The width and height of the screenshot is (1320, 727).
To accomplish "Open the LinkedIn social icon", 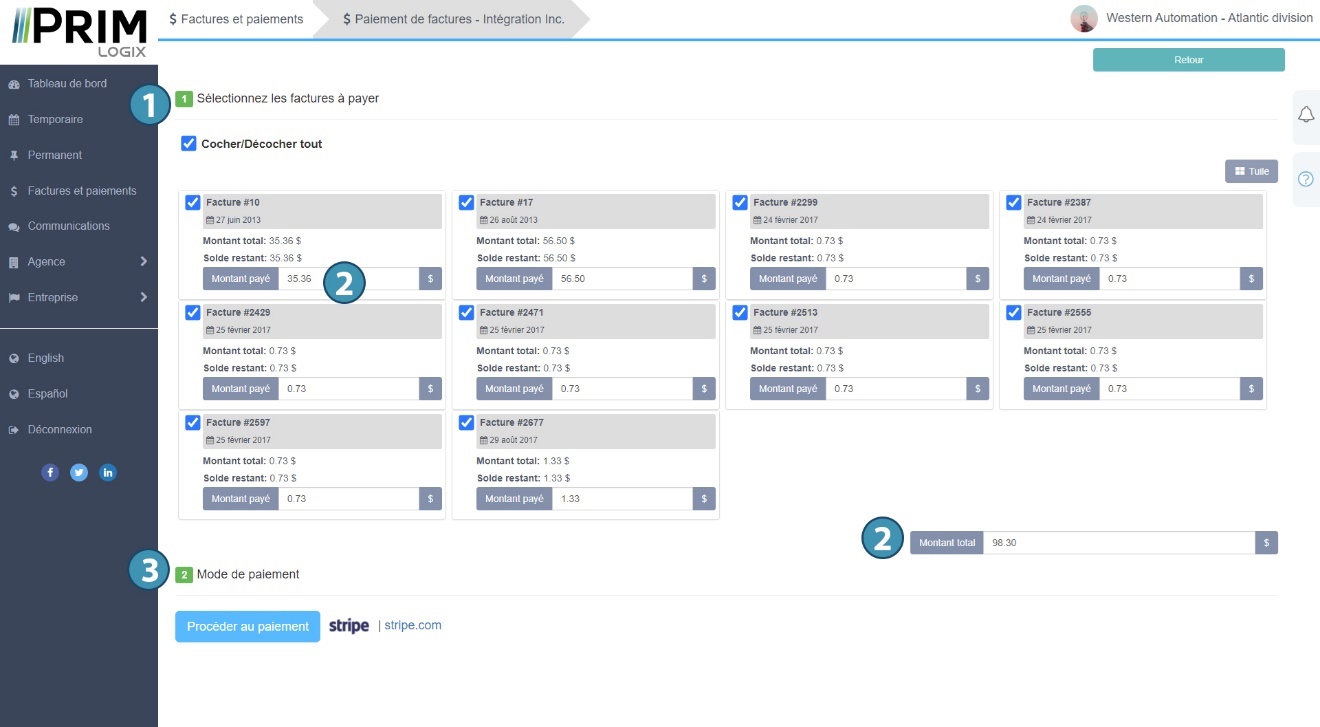I will coord(108,473).
